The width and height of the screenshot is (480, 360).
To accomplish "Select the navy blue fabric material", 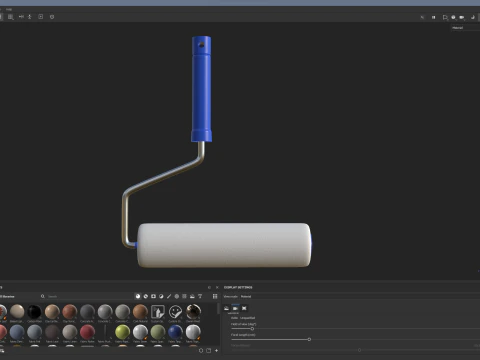I will pos(175,333).
